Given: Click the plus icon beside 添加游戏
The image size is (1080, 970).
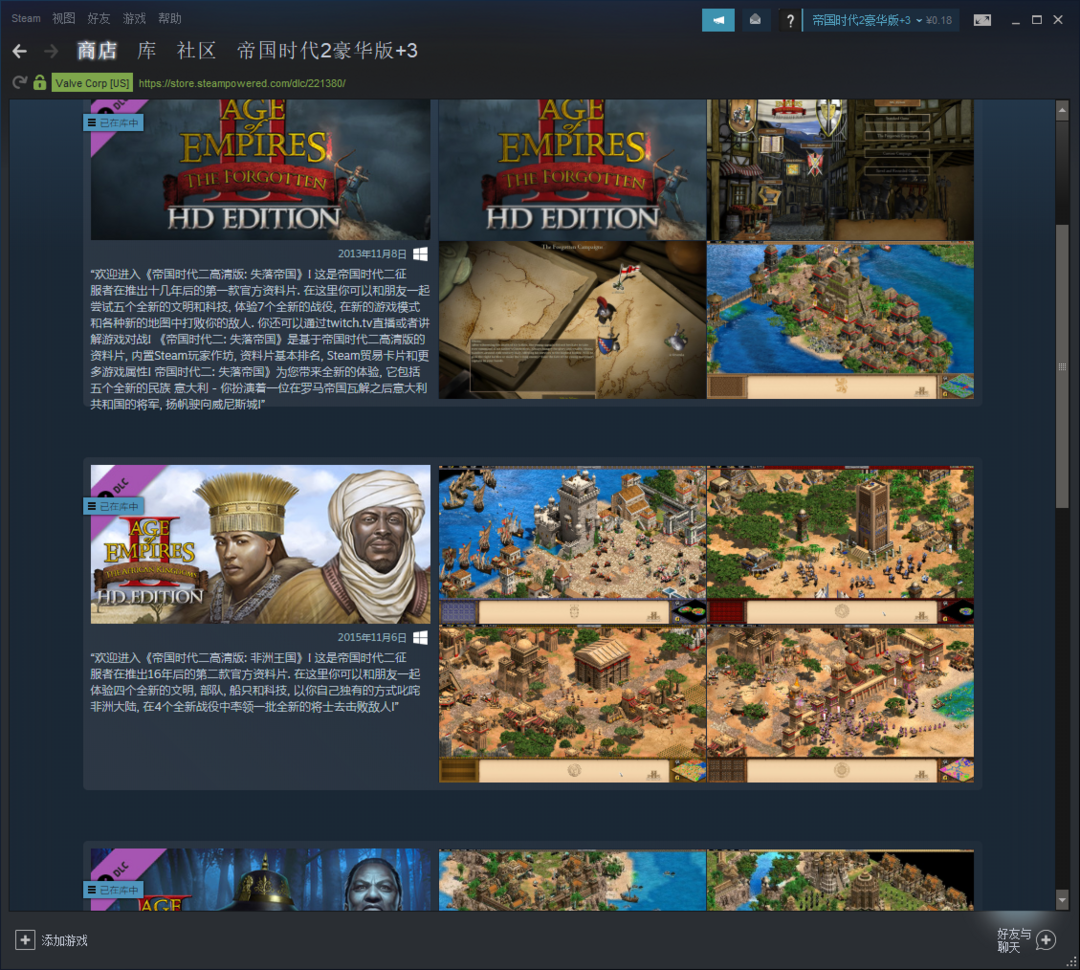Looking at the screenshot, I should click(25, 940).
